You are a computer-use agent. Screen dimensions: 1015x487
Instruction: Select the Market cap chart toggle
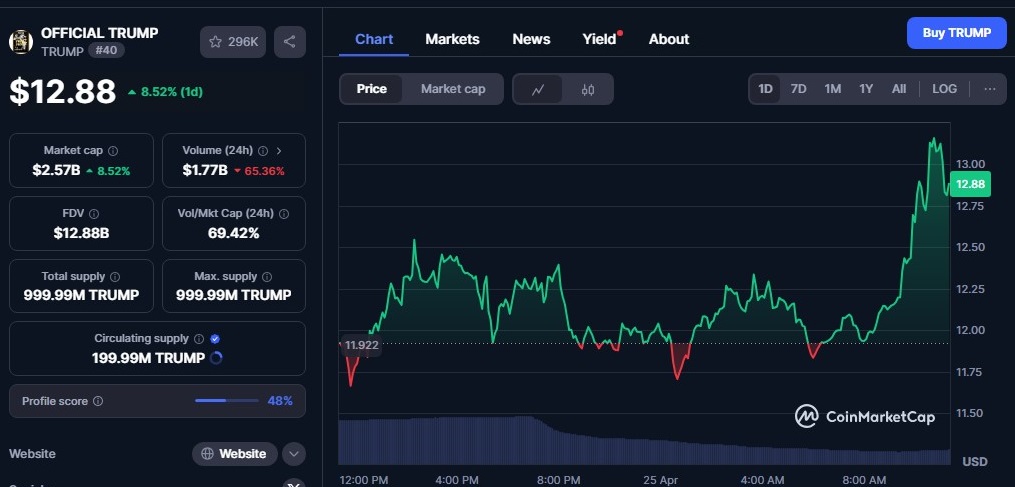[453, 89]
